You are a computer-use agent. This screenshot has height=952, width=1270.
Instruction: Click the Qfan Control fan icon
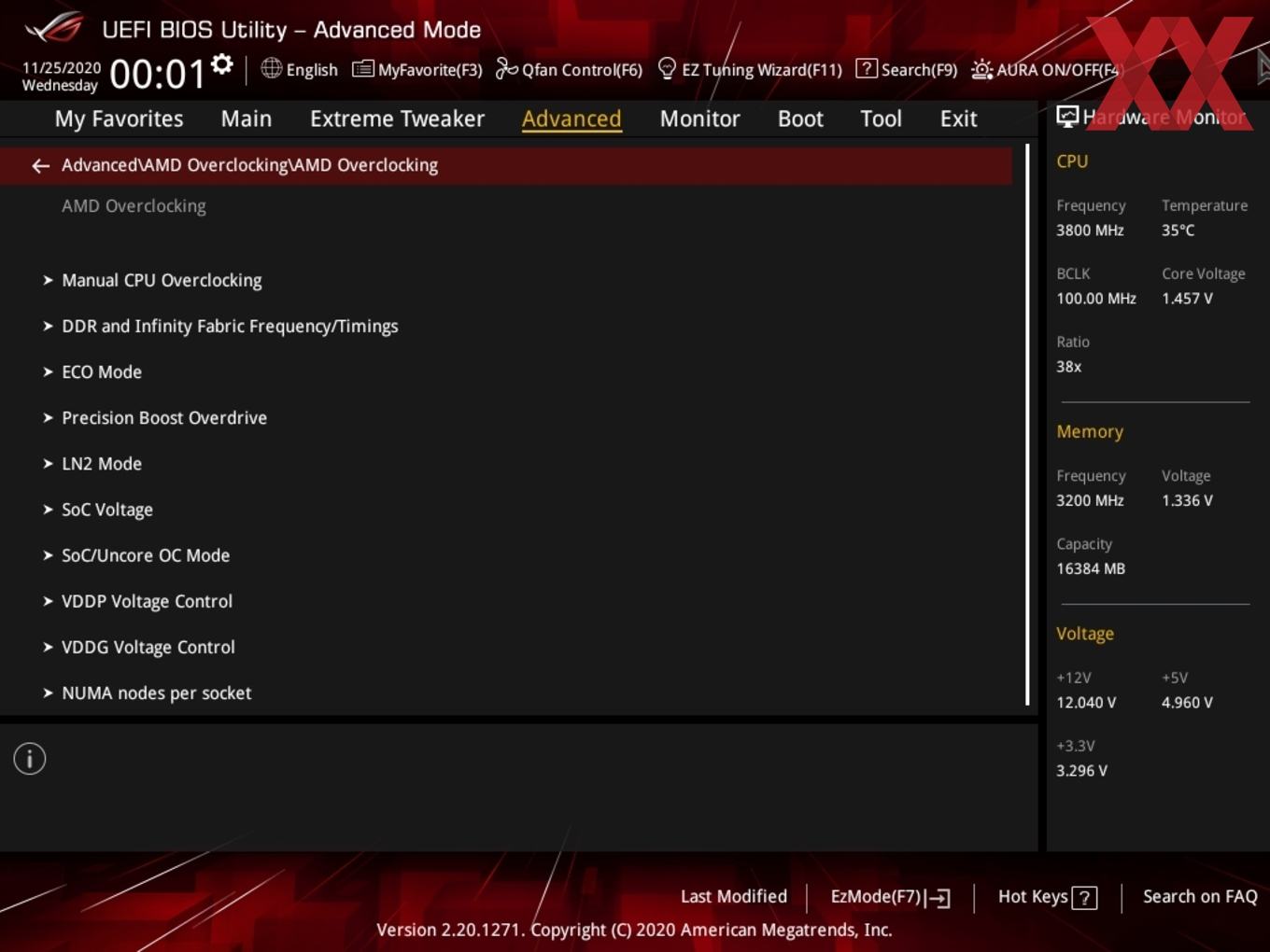[x=506, y=68]
